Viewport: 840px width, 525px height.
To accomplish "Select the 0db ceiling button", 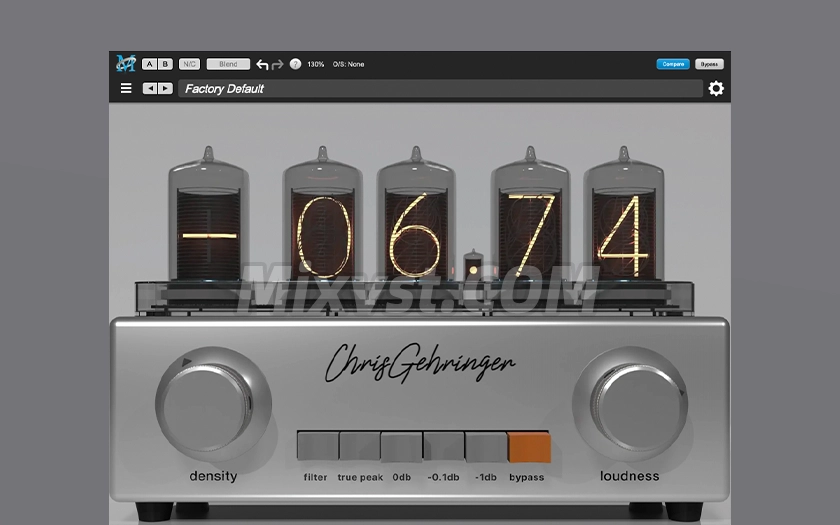I will point(401,447).
